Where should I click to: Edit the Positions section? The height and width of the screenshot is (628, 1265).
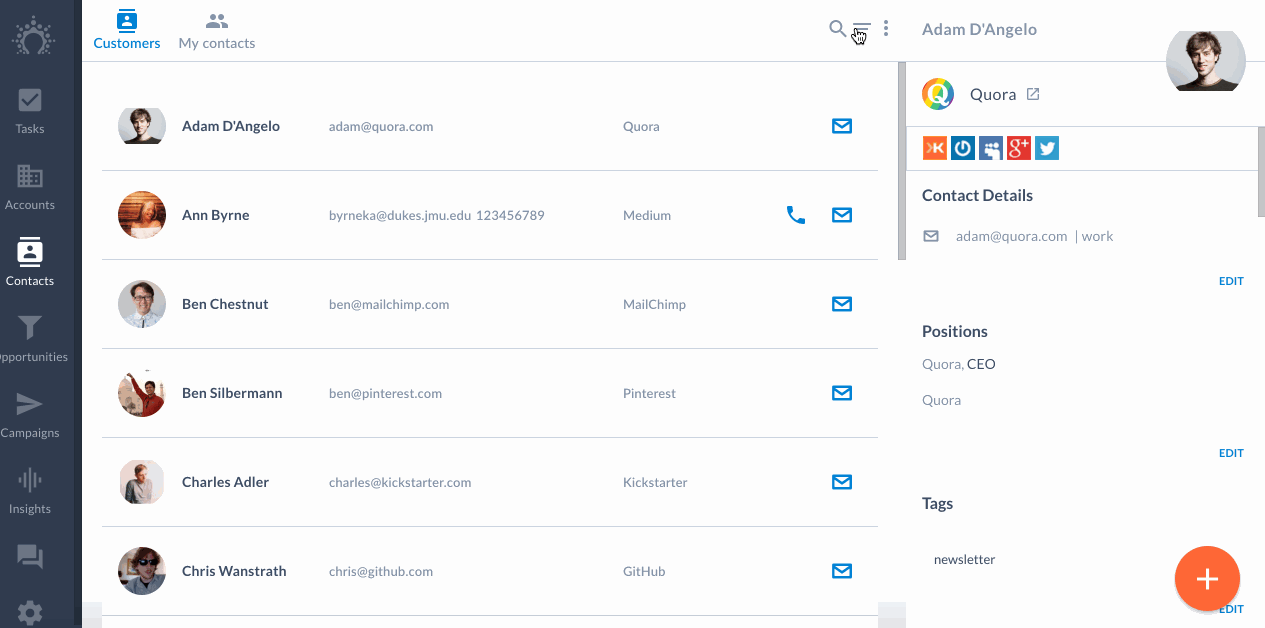click(1231, 453)
